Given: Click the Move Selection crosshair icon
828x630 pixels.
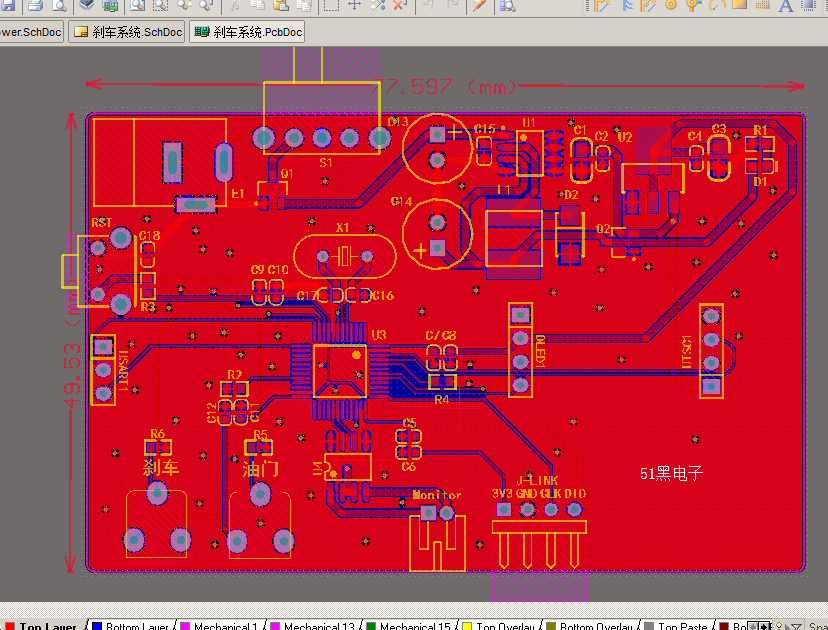Looking at the screenshot, I should pyautogui.click(x=354, y=5).
